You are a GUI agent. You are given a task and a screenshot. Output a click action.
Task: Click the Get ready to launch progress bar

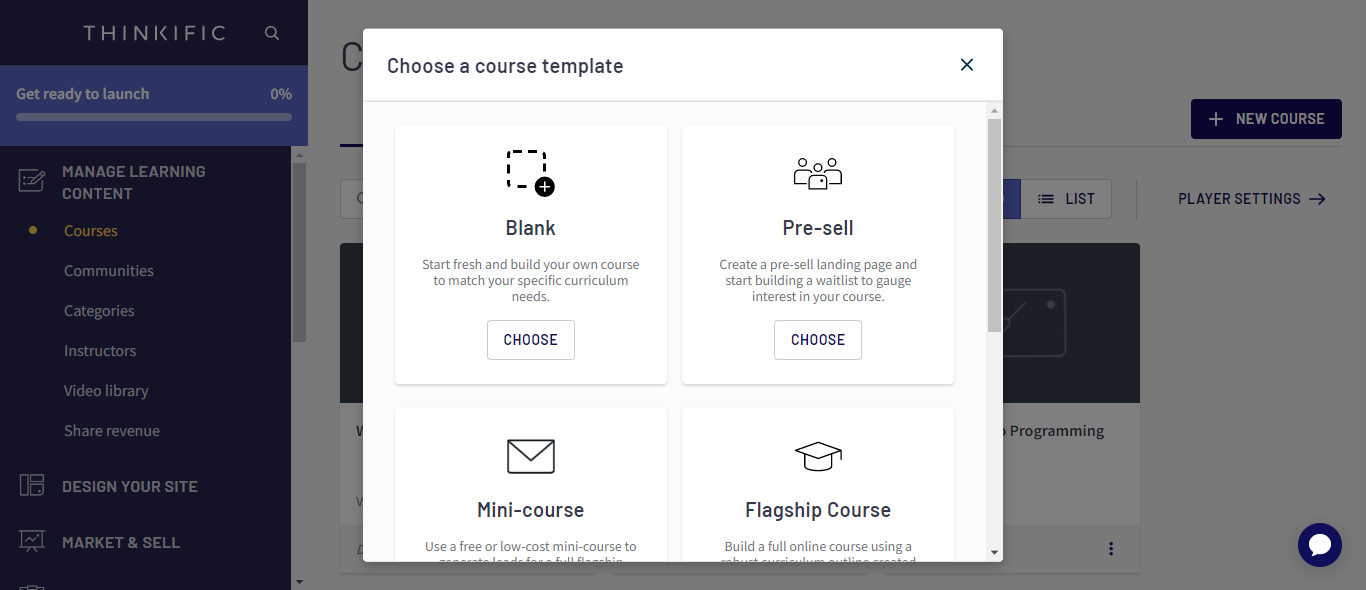154,117
